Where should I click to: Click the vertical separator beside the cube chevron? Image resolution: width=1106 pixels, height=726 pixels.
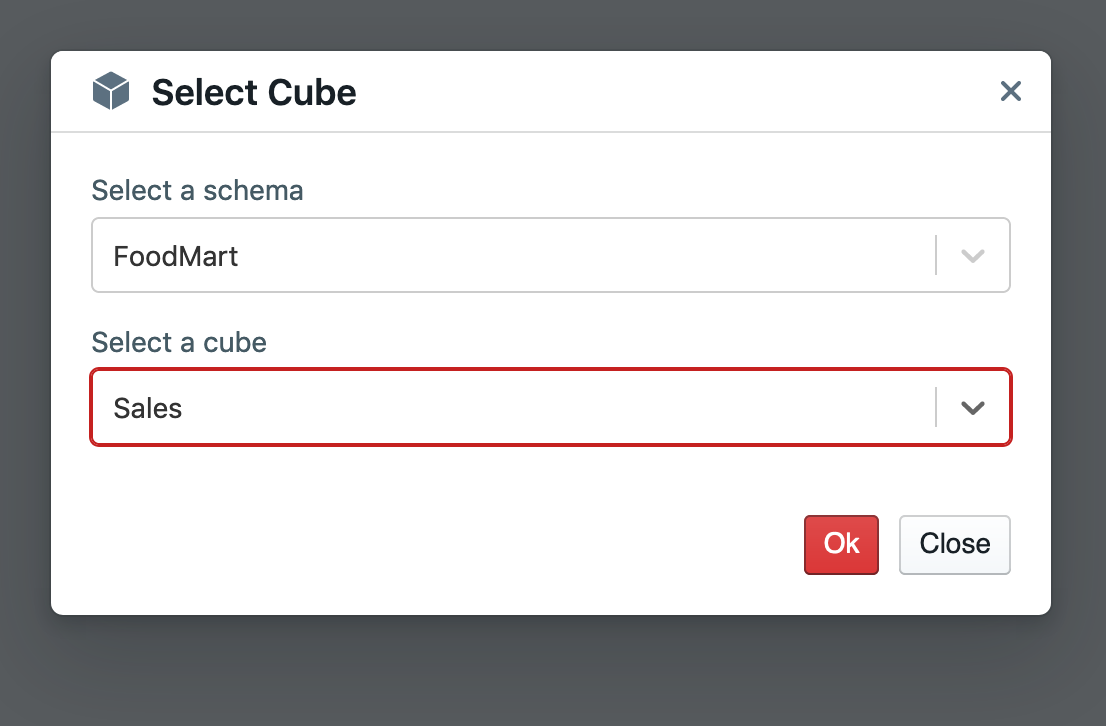click(x=936, y=407)
